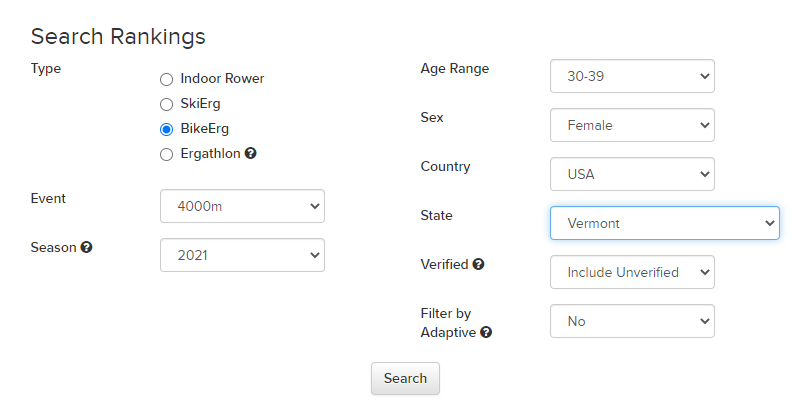Open the Event dropdown showing 4000m
Viewport: 801px width, 401px height.
coord(242,206)
